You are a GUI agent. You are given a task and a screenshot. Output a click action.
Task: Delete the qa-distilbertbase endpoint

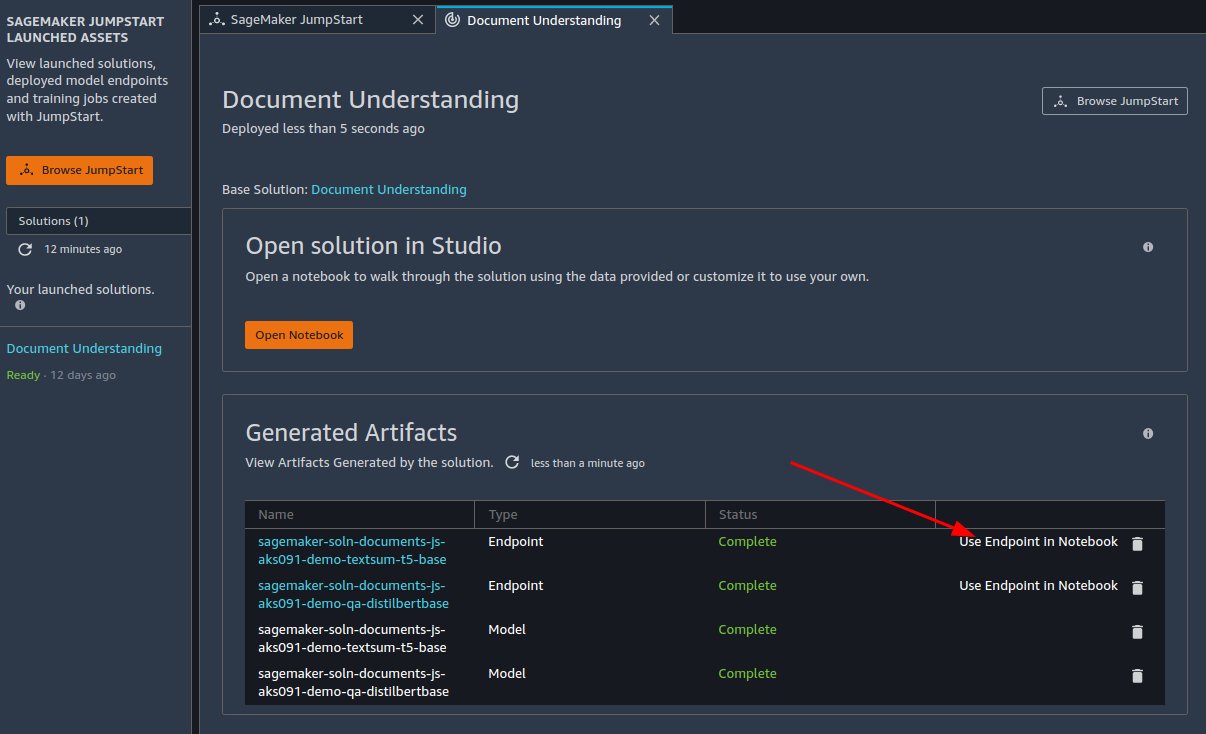point(1137,588)
